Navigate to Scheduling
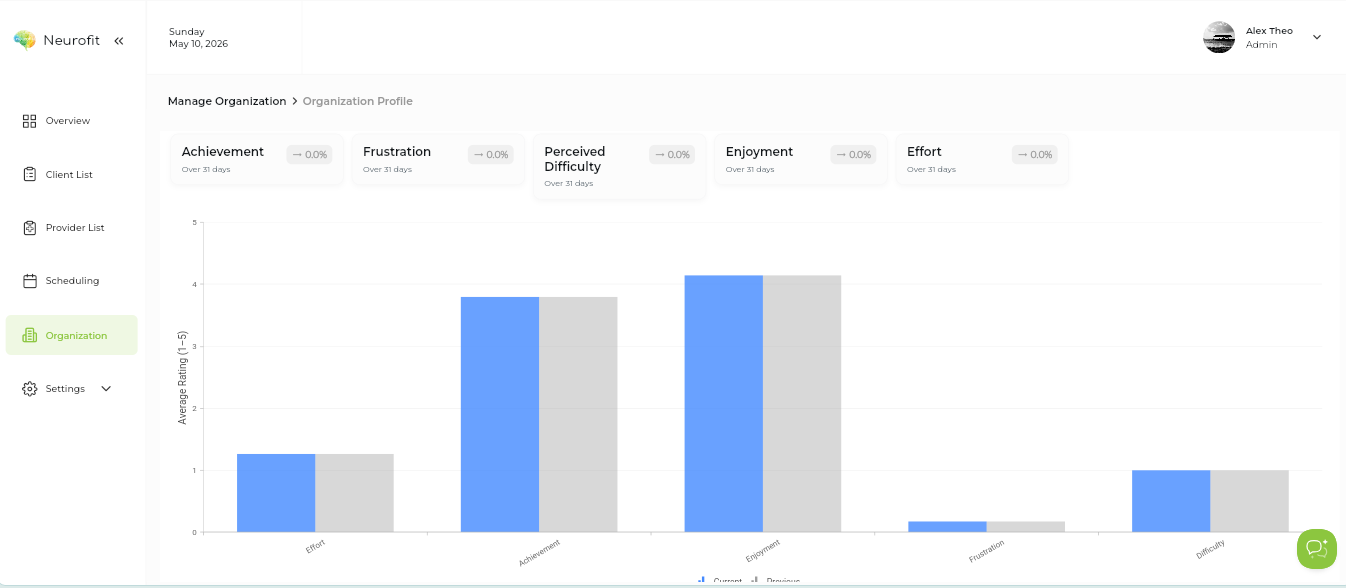The width and height of the screenshot is (1346, 588). point(71,281)
